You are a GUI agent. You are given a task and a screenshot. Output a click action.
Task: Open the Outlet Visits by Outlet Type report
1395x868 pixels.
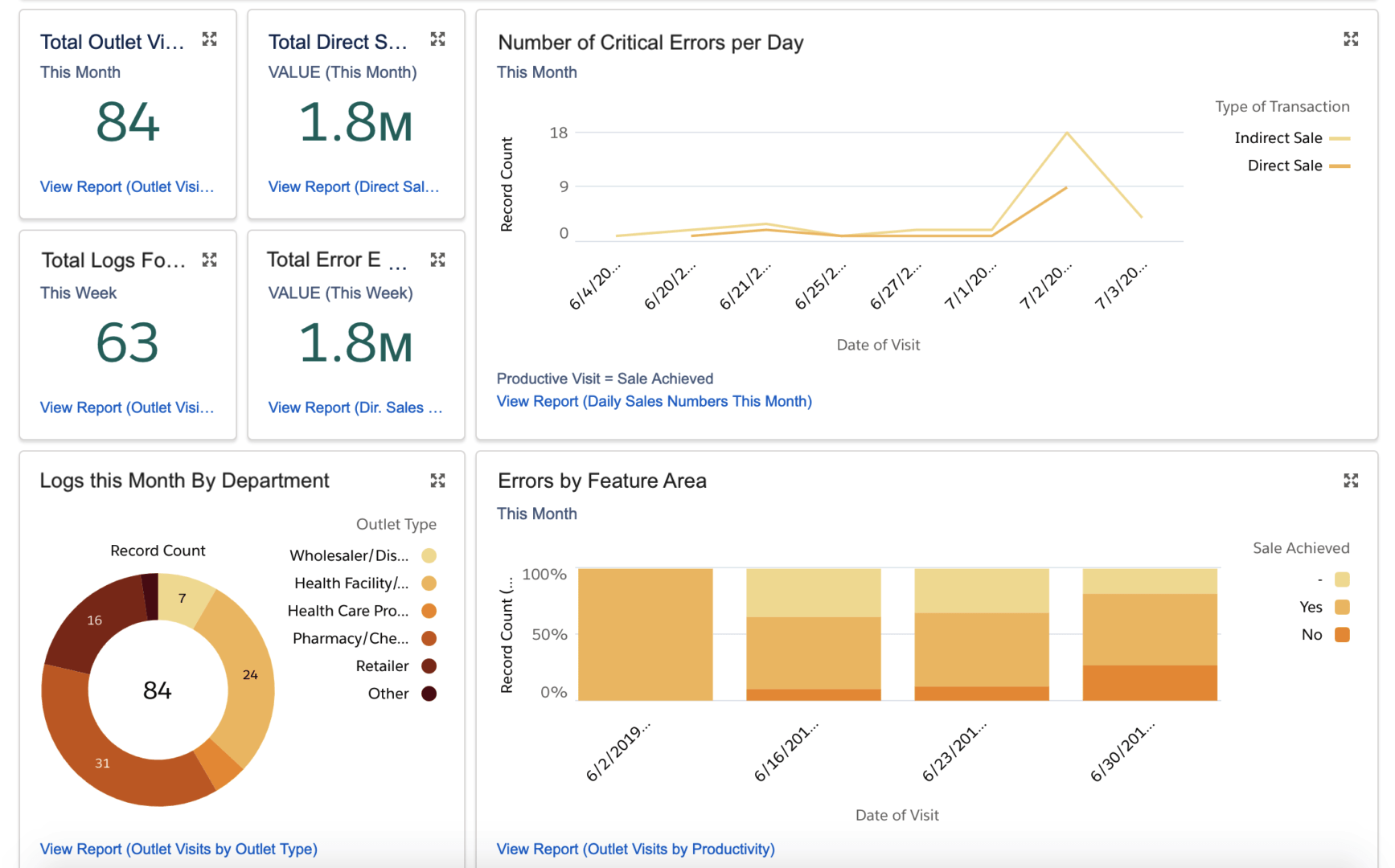coord(178,849)
